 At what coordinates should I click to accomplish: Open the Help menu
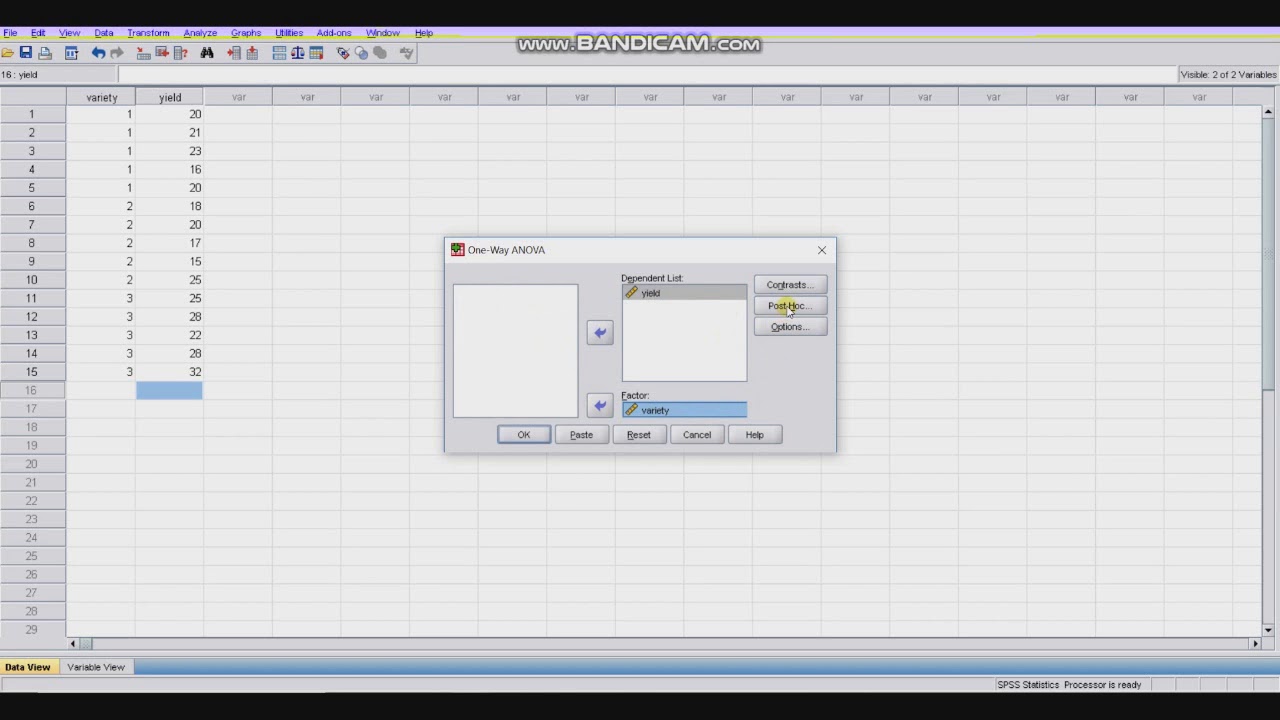[424, 33]
